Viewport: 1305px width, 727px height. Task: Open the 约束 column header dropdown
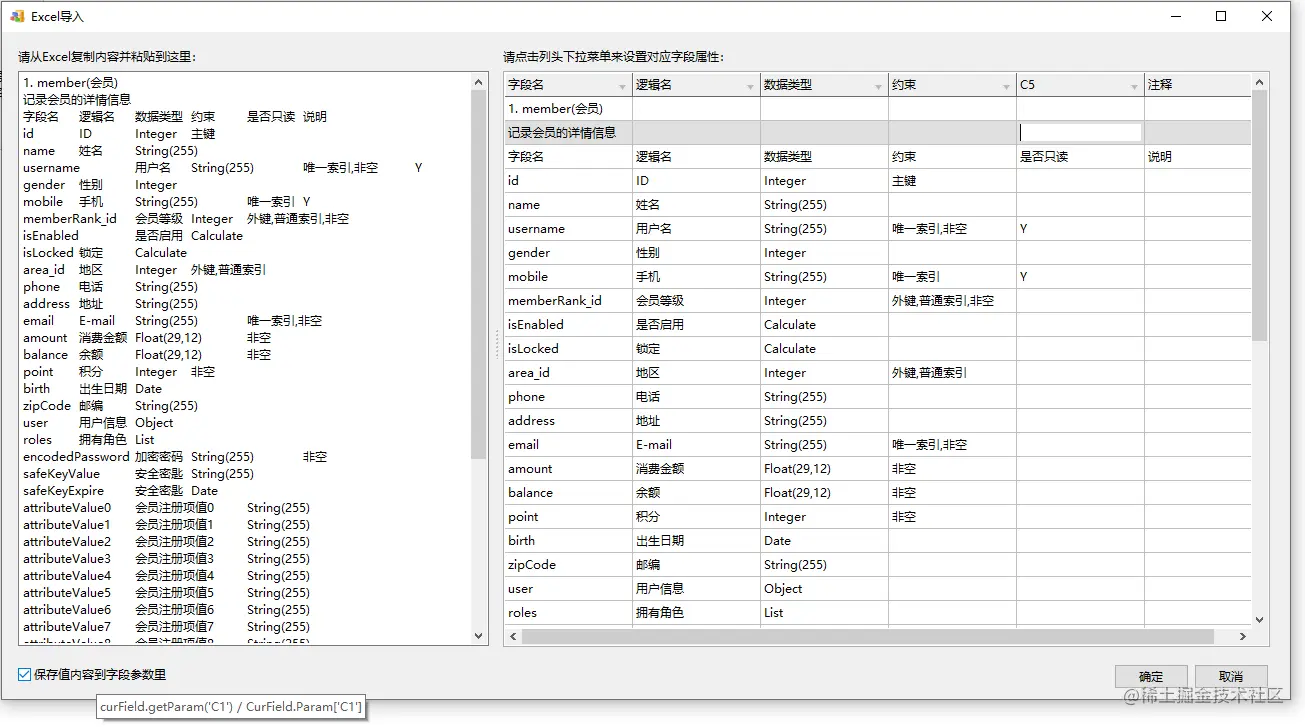point(1006,86)
